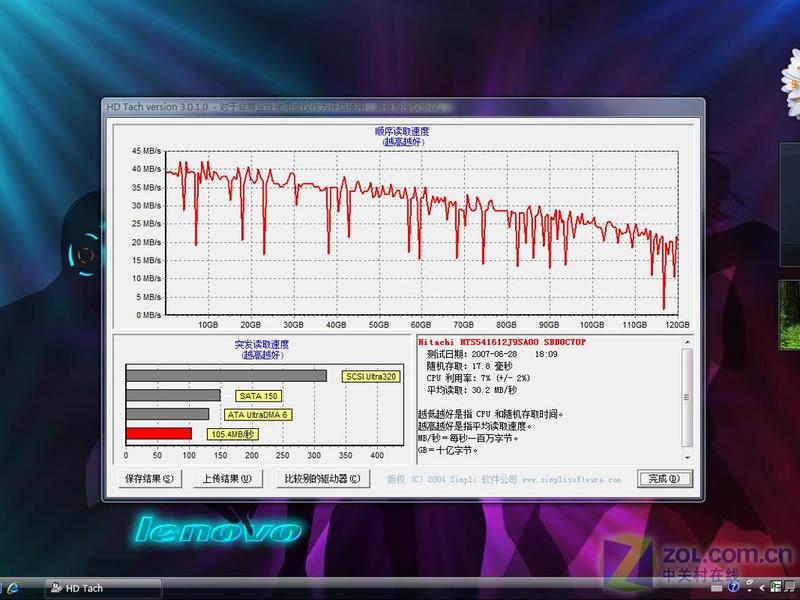Click the 顺序读取速度 chart title
Screen dimensions: 800x600
point(402,131)
